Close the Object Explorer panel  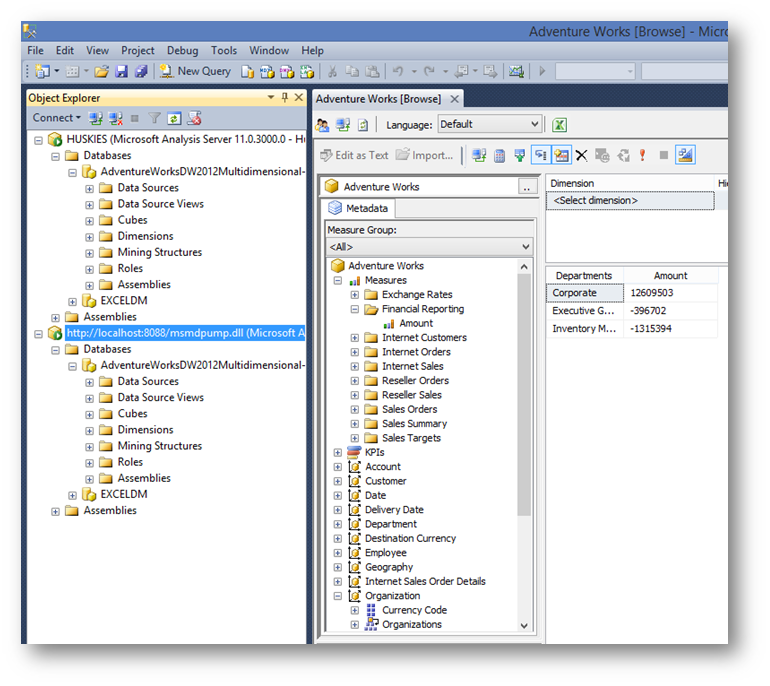point(299,97)
